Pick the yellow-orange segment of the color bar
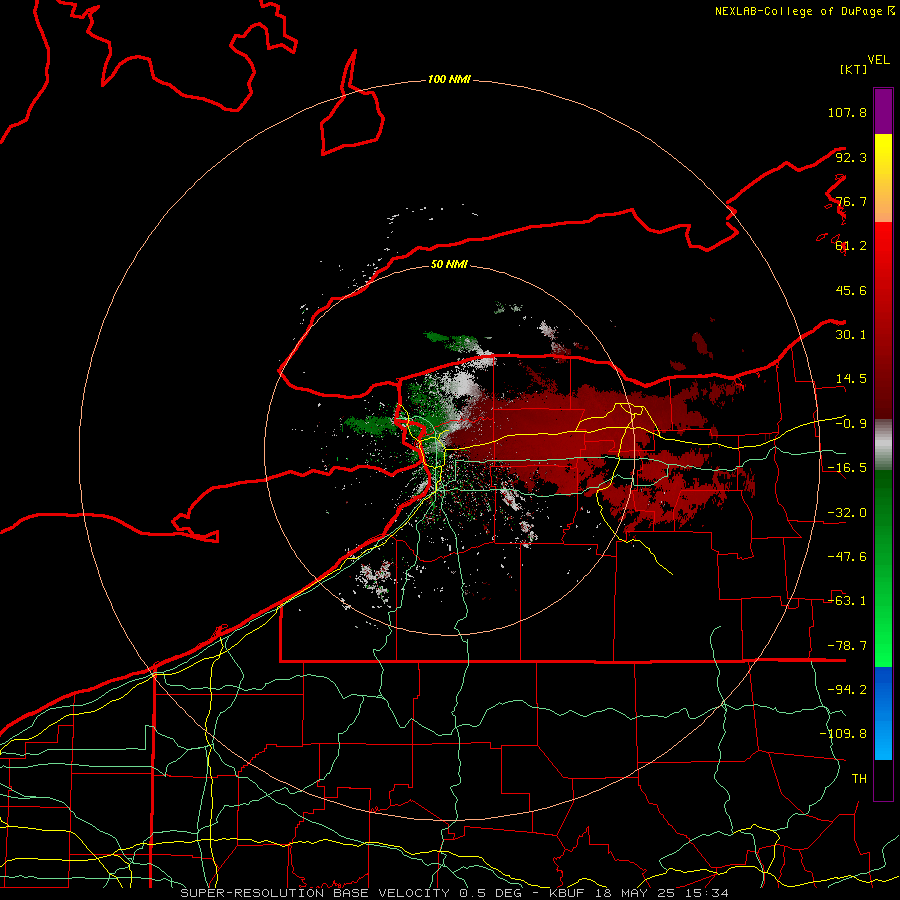The height and width of the screenshot is (900, 900). coord(883,178)
